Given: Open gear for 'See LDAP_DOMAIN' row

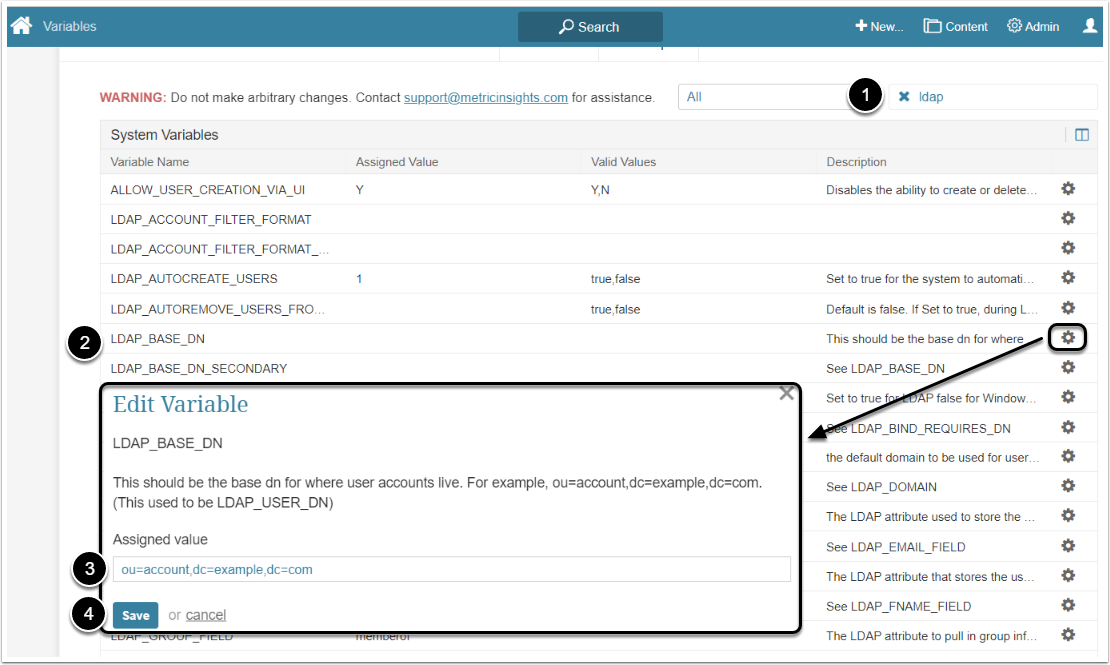Looking at the screenshot, I should click(x=1068, y=486).
